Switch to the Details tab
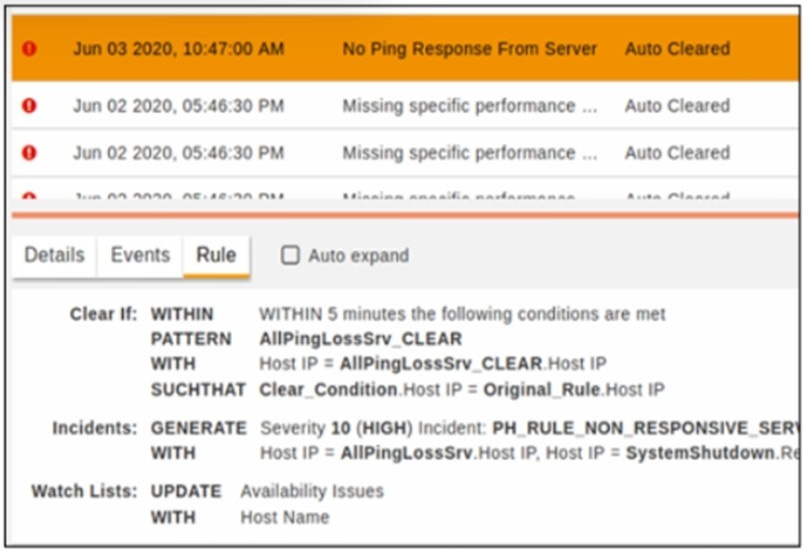 coord(54,255)
